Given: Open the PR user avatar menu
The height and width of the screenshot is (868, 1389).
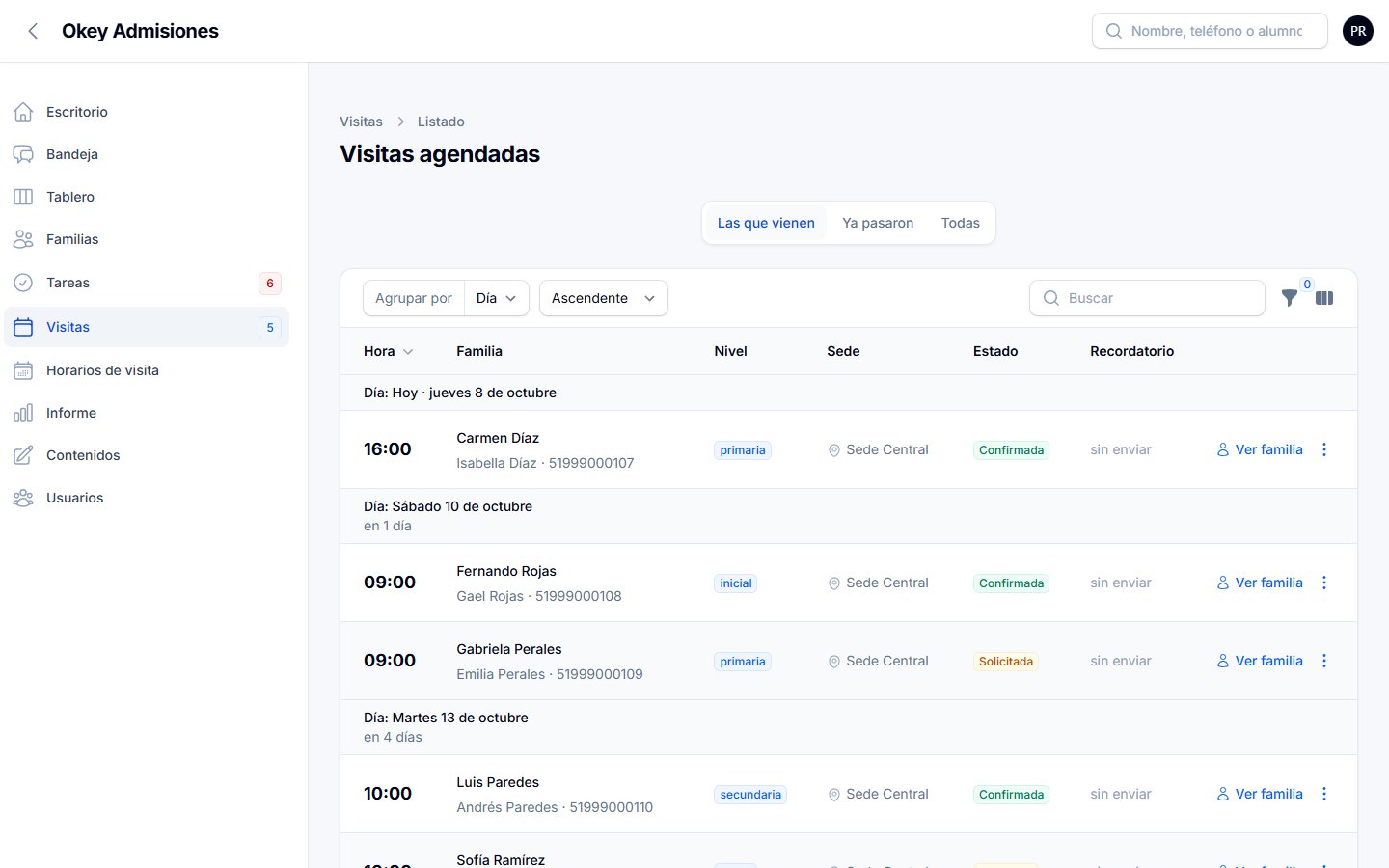Looking at the screenshot, I should pos(1358,31).
